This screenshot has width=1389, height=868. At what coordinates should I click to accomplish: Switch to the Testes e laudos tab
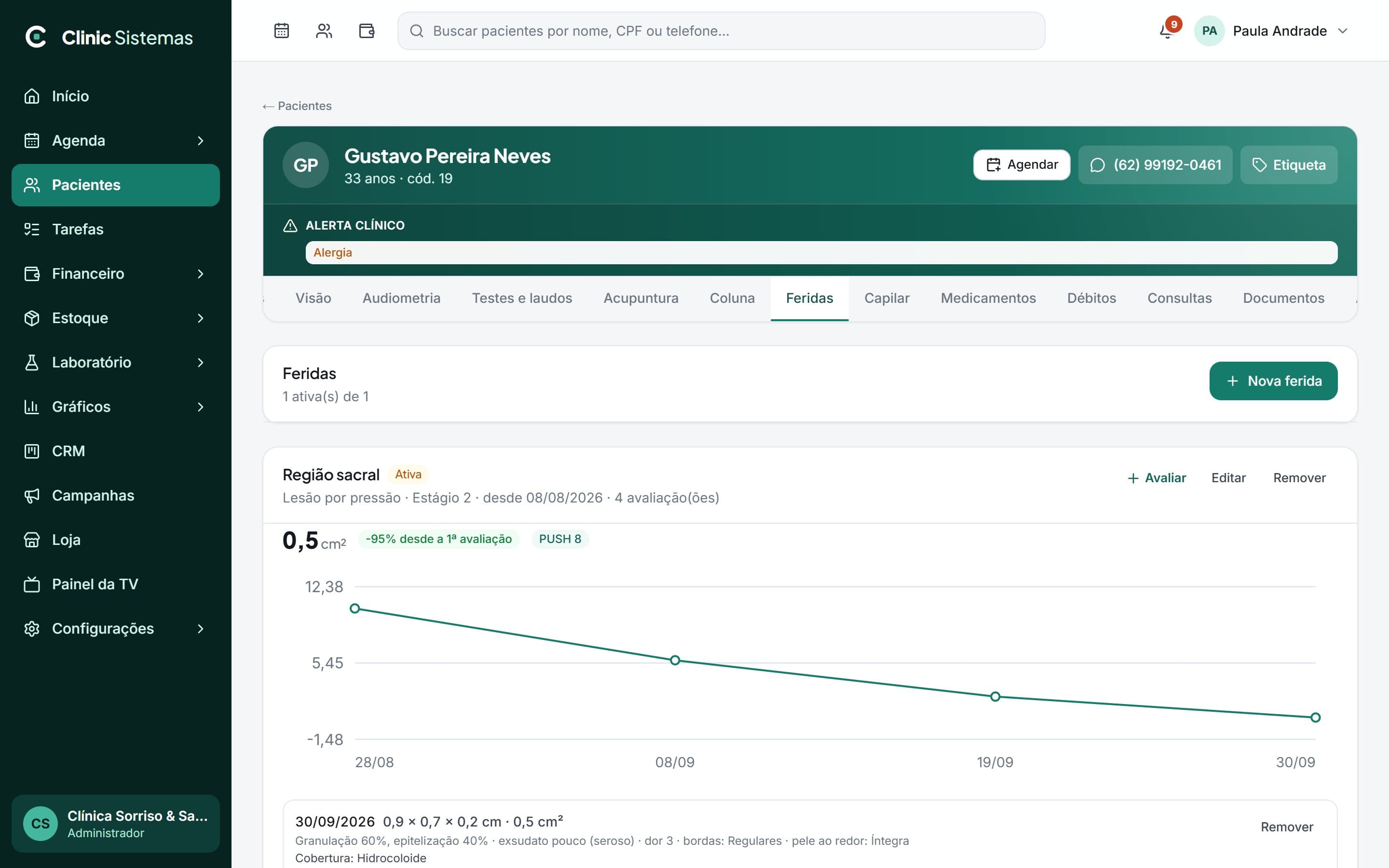coord(522,298)
